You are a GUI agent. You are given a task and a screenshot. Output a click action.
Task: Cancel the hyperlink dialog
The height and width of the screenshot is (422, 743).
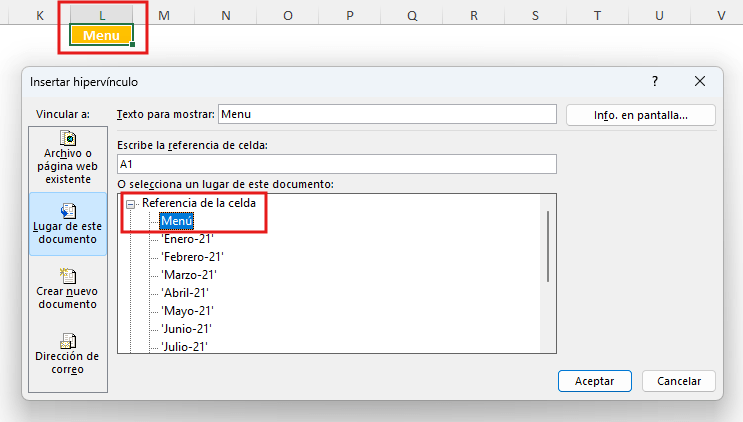point(679,381)
